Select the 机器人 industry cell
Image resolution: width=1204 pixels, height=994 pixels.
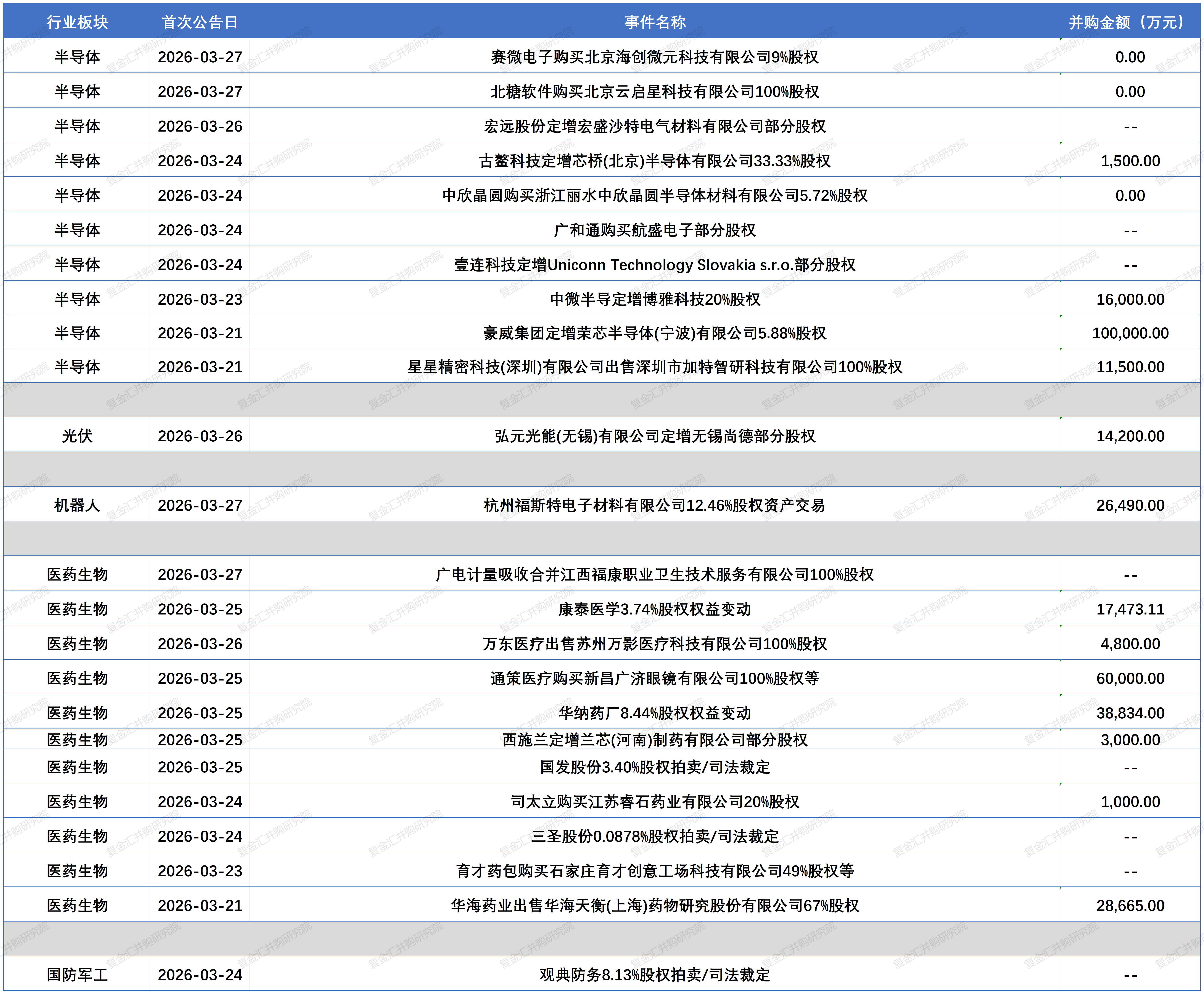pos(77,506)
